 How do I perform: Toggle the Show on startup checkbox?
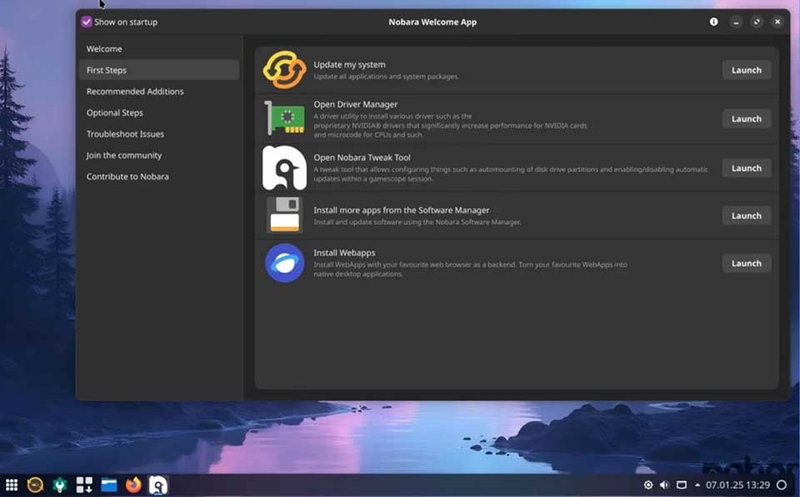87,22
